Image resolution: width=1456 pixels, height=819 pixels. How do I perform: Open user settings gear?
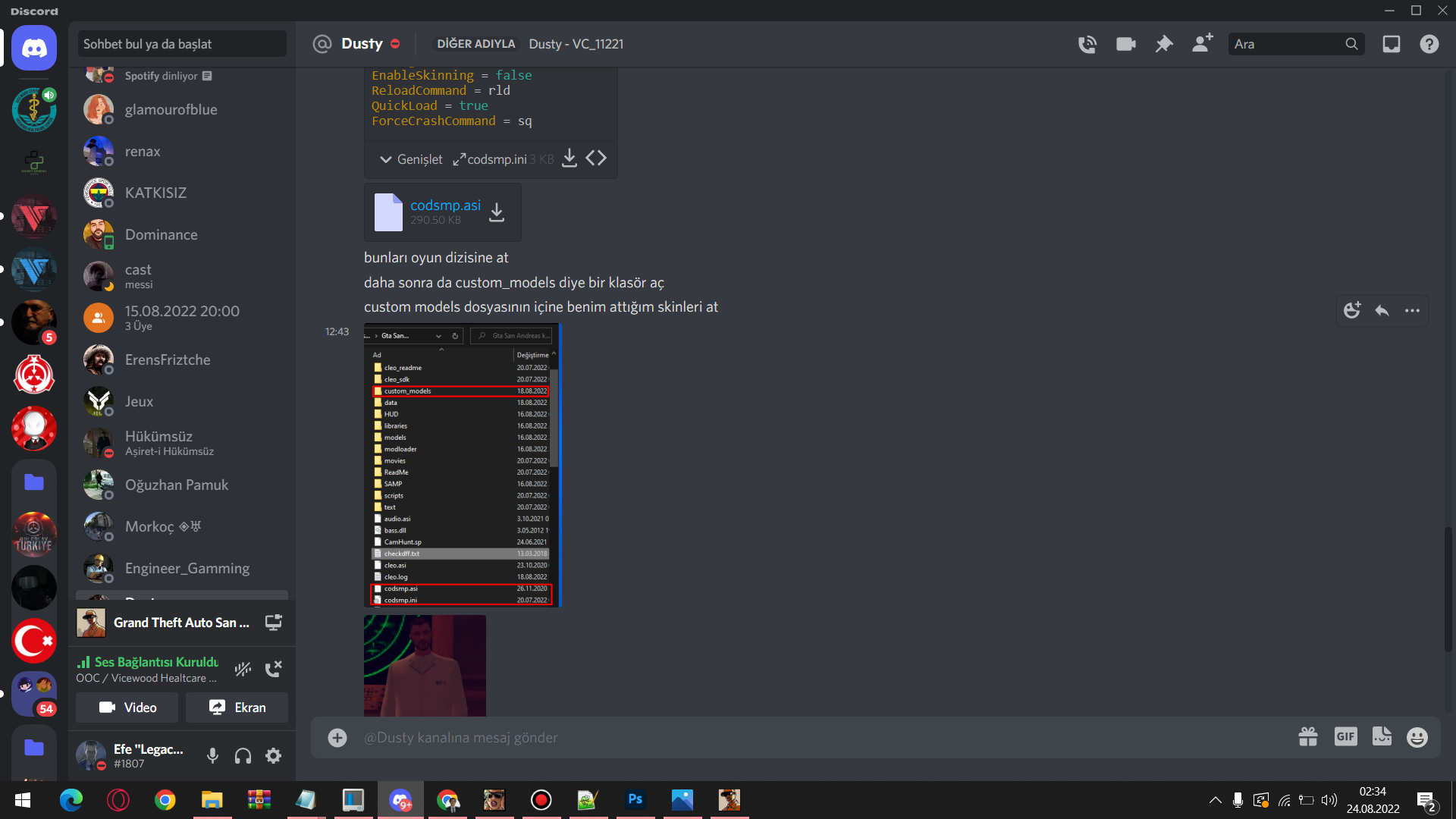(x=273, y=755)
